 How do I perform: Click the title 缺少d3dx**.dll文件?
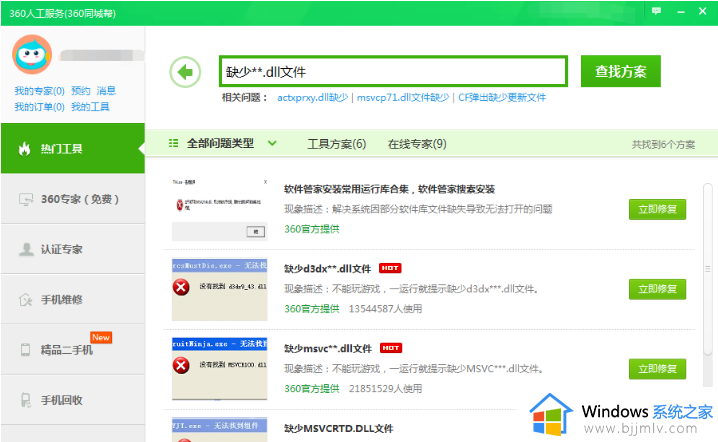(327, 268)
